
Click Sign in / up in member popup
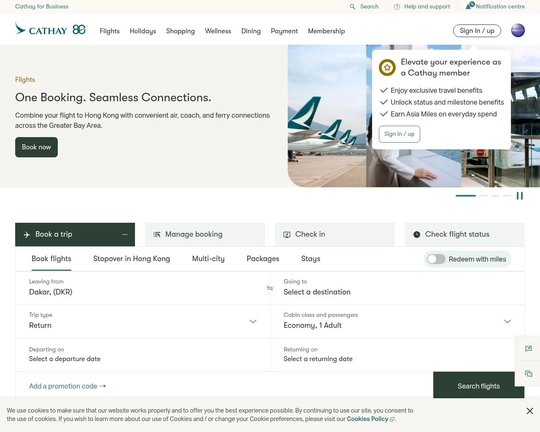[x=399, y=134]
